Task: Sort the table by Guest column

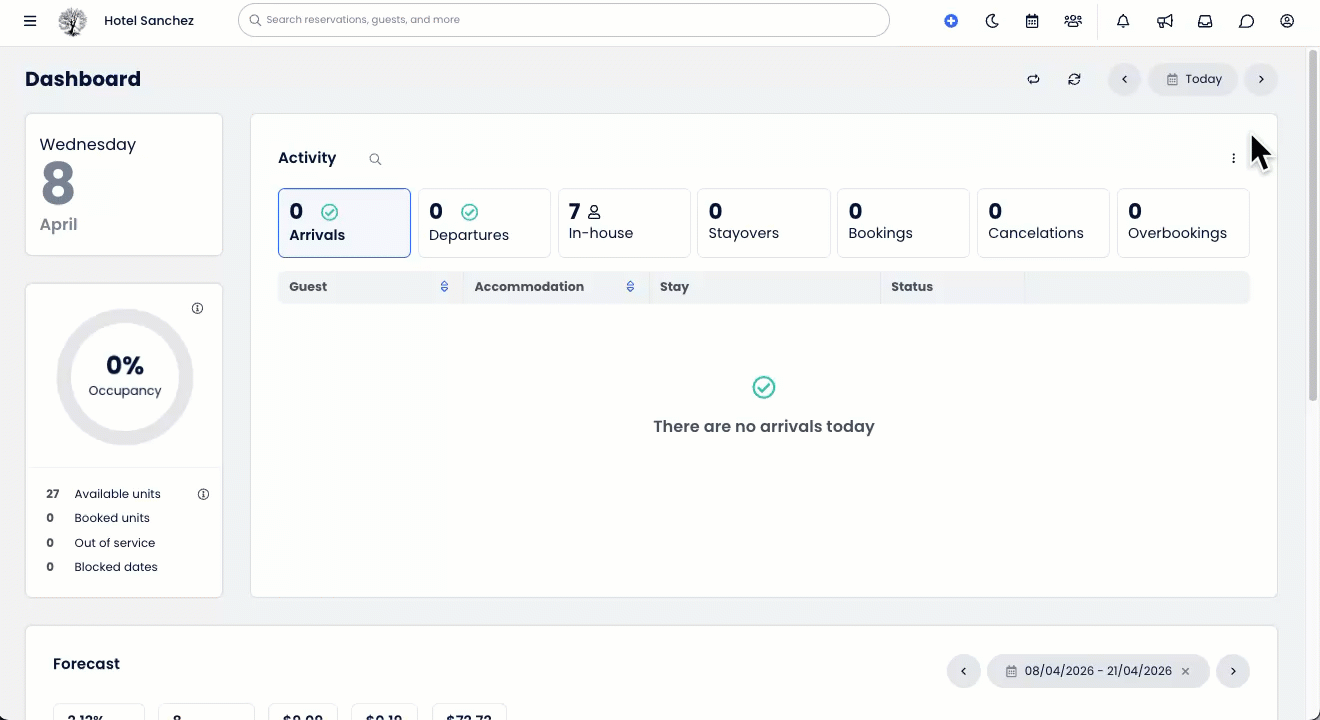Action: pyautogui.click(x=444, y=287)
